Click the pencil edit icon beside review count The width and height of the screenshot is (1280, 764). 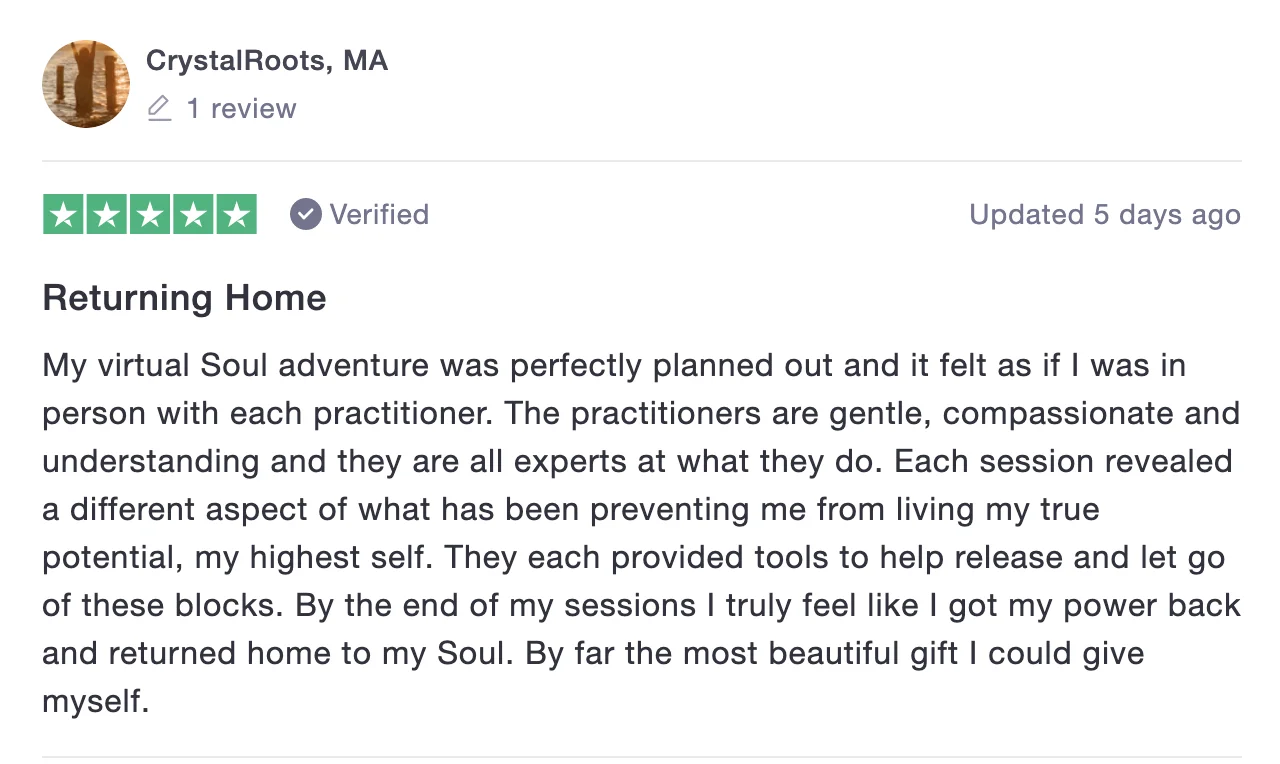pos(159,108)
